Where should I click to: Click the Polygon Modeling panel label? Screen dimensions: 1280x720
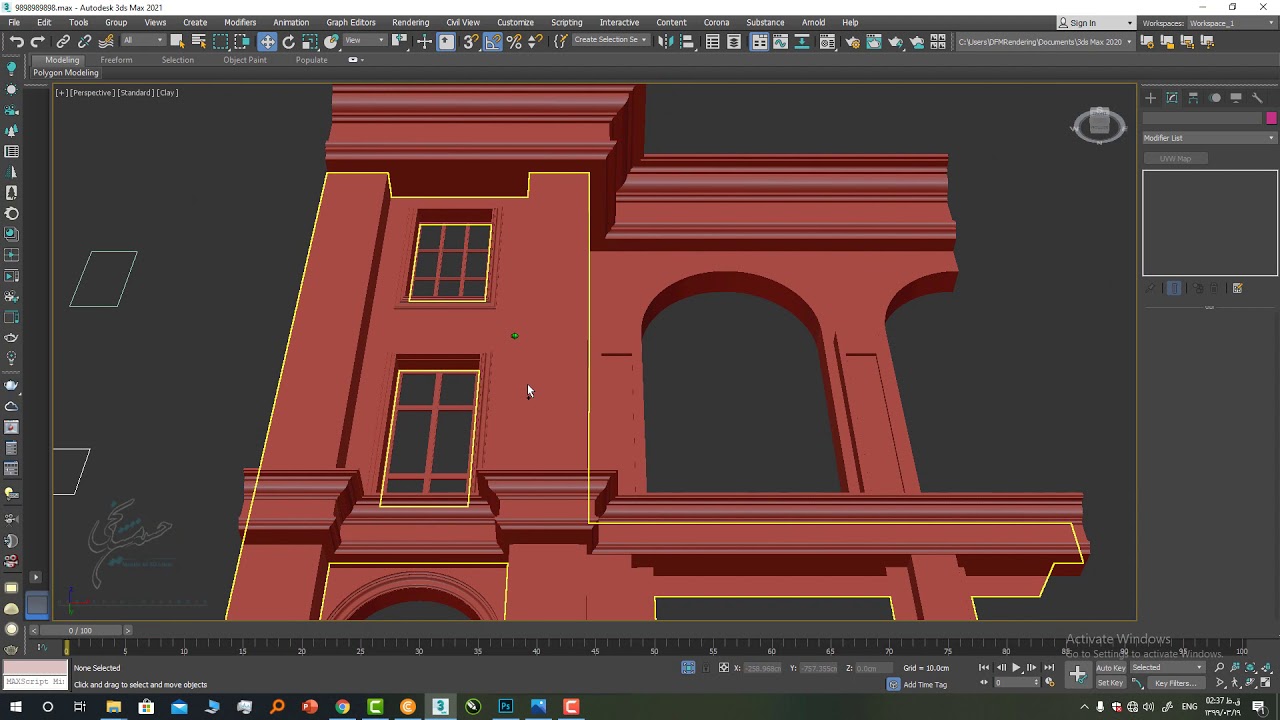pyautogui.click(x=65, y=73)
